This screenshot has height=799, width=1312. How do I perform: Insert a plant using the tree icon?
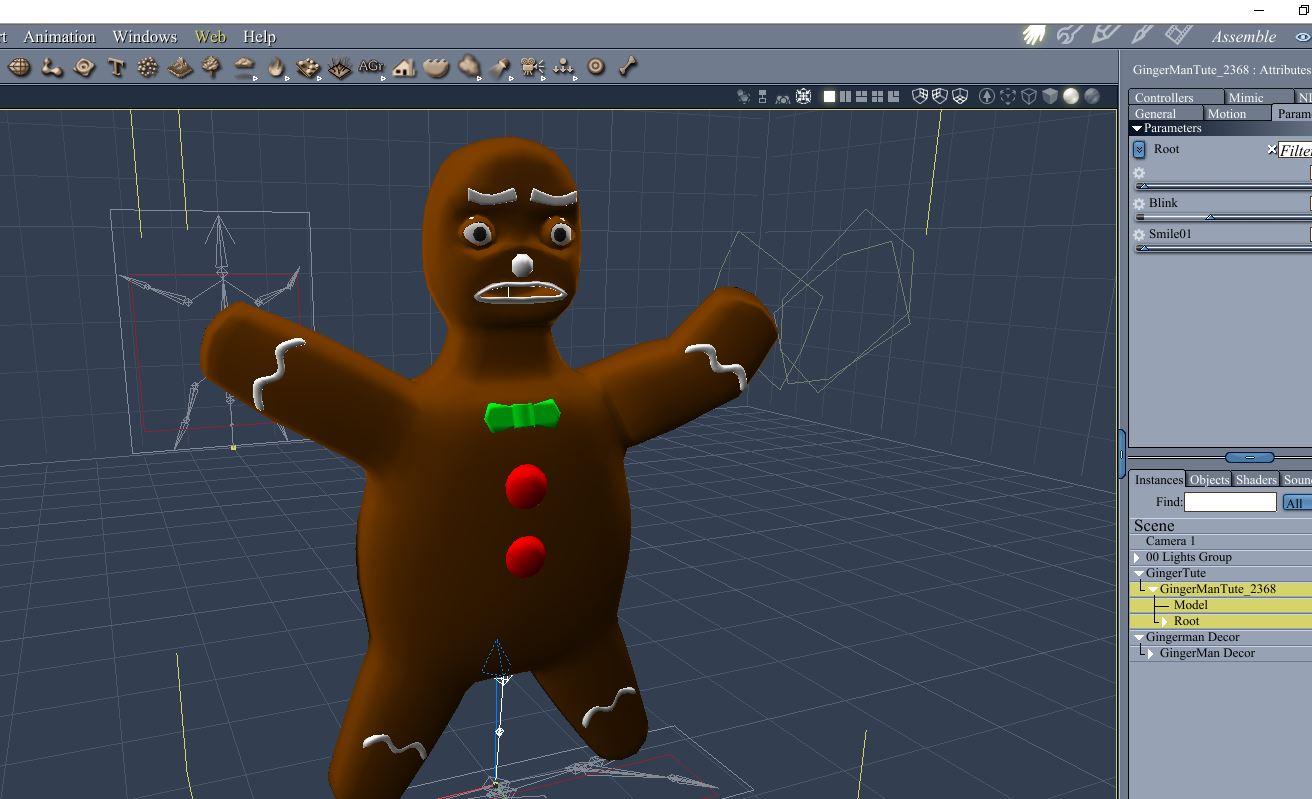211,67
